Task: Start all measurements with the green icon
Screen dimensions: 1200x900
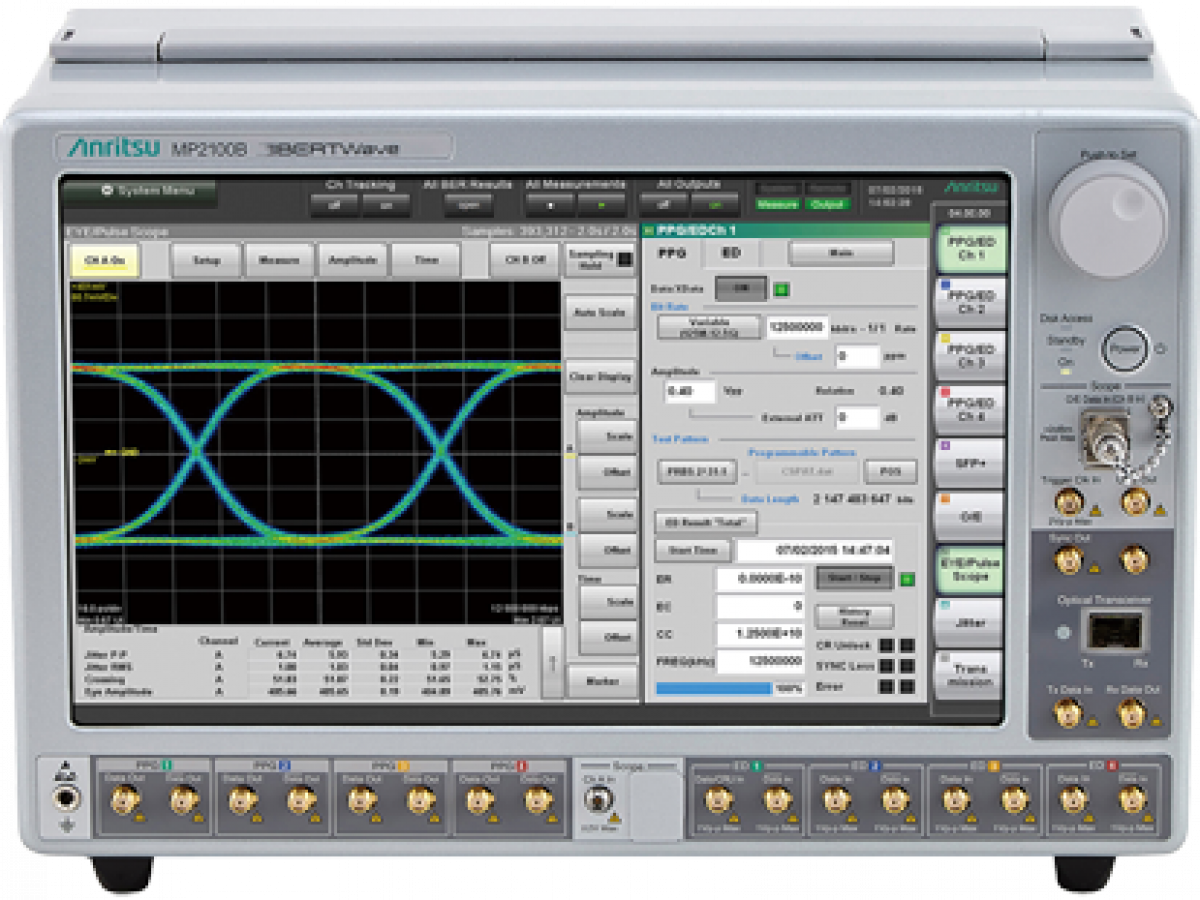Action: tap(600, 204)
